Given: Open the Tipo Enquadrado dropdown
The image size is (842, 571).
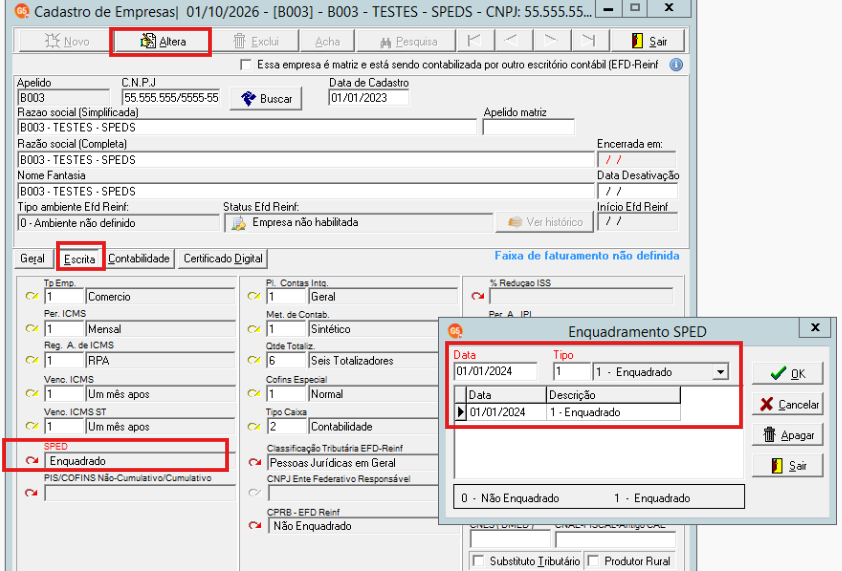Looking at the screenshot, I should tap(720, 372).
